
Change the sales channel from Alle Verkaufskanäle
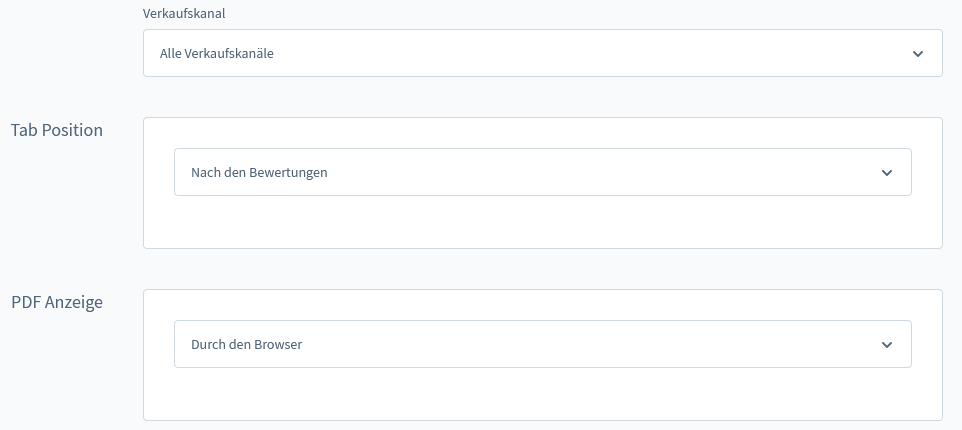pyautogui.click(x=543, y=53)
